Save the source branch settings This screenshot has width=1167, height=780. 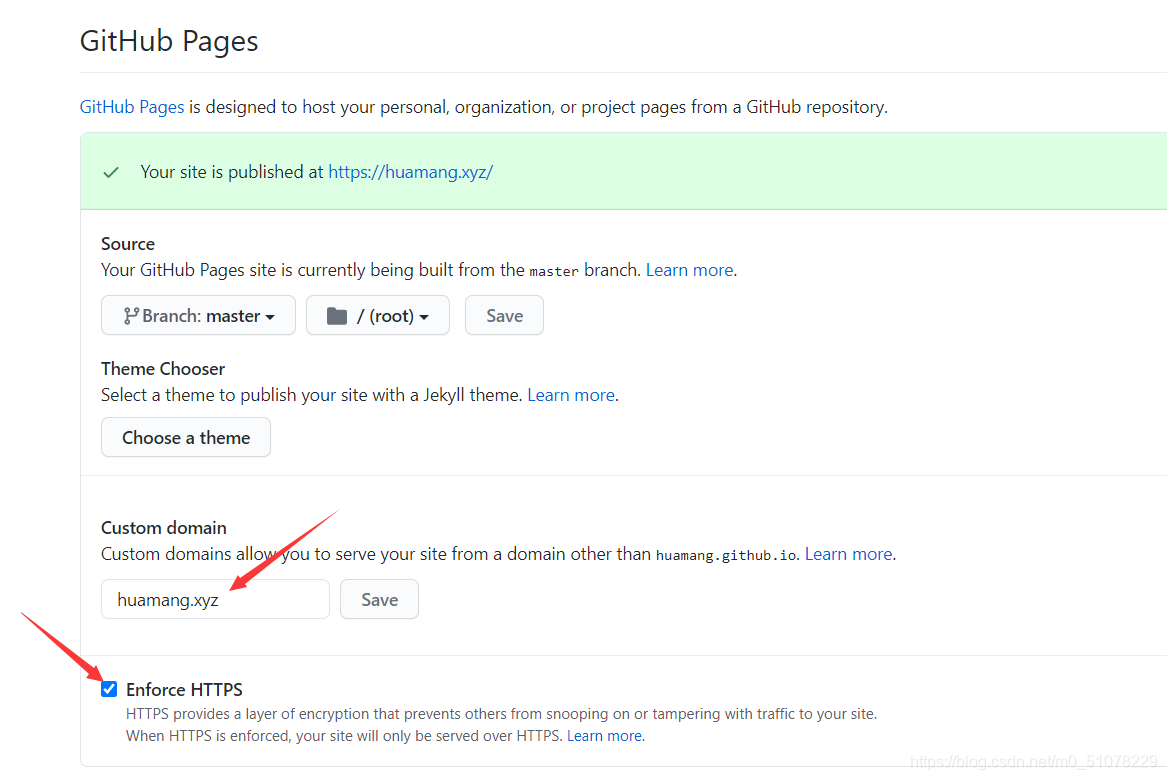504,316
